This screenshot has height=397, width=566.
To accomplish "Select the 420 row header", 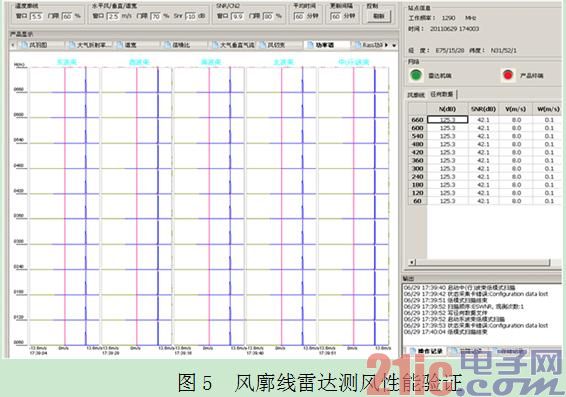I will click(x=417, y=152).
